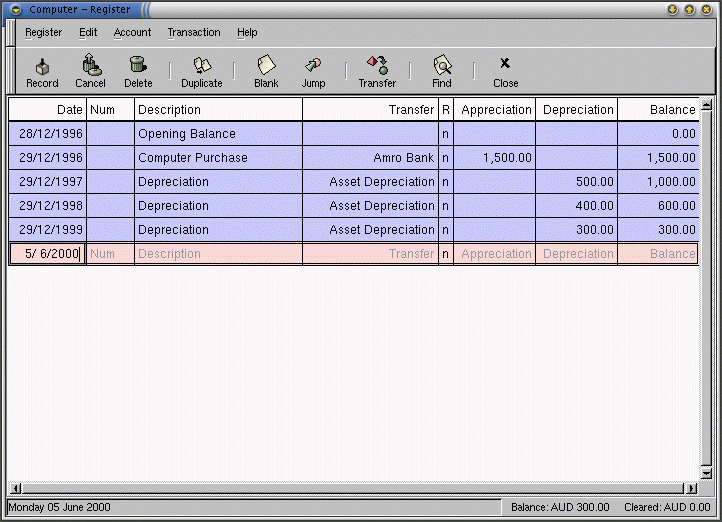Image resolution: width=722 pixels, height=522 pixels.
Task: Open the Register menu
Action: coord(43,32)
